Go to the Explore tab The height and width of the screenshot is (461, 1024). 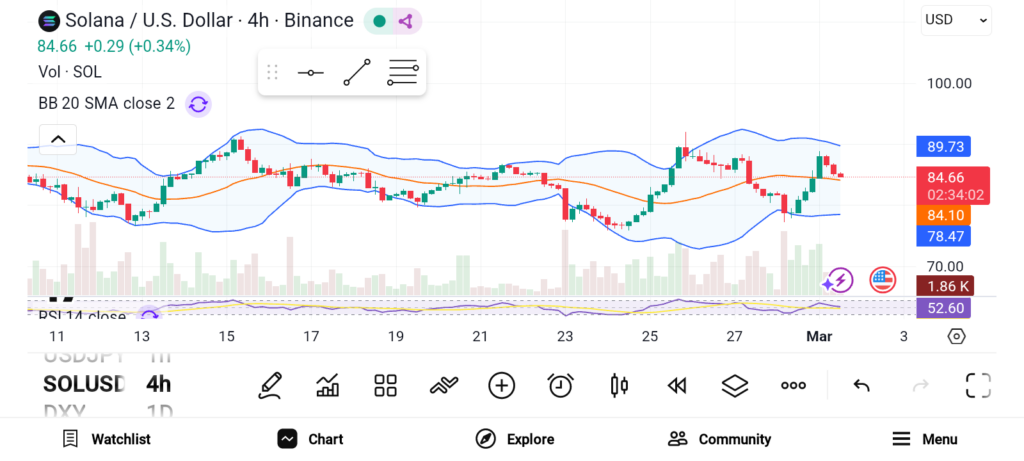(x=514, y=439)
